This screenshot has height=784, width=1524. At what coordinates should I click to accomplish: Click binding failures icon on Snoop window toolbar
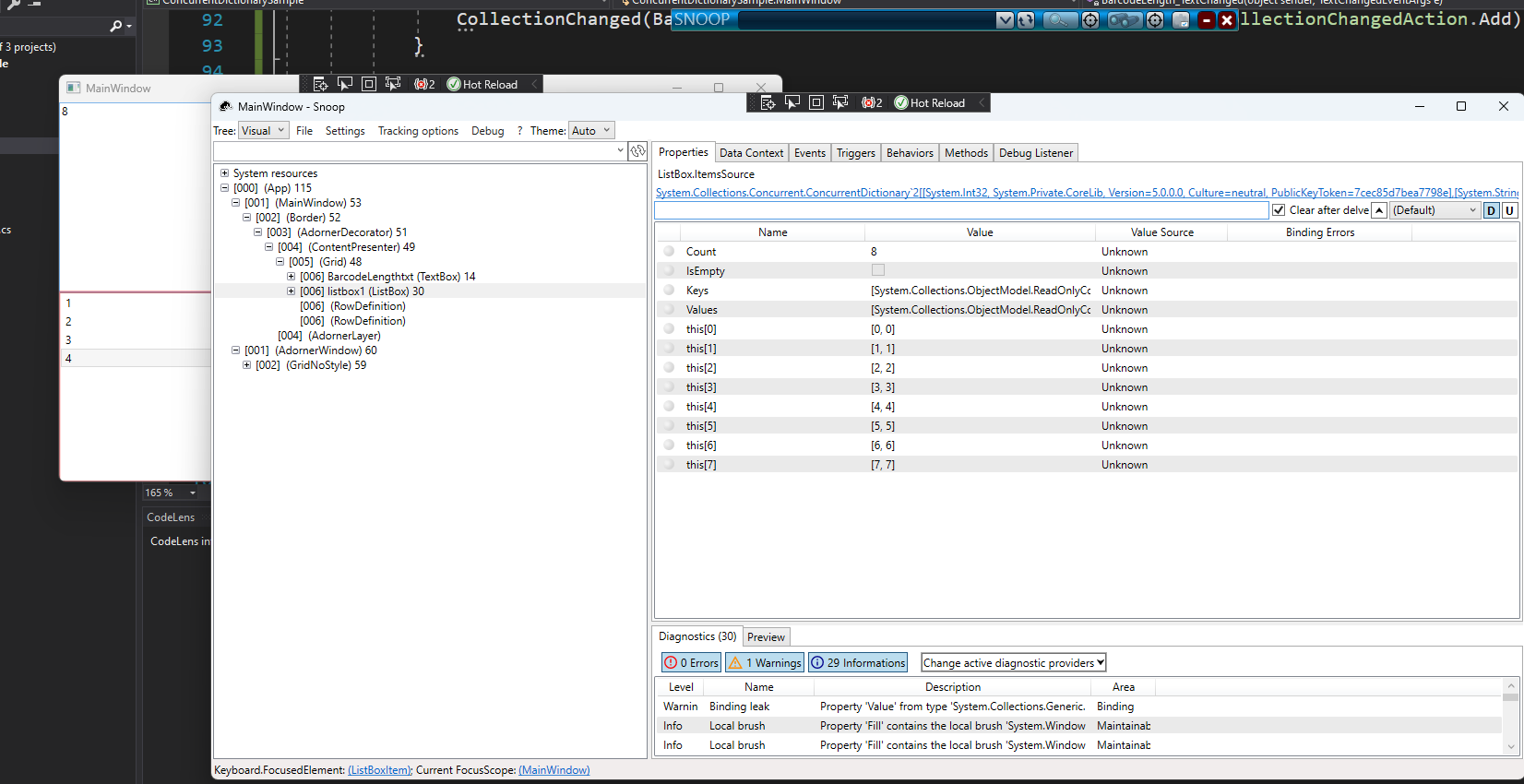click(872, 102)
